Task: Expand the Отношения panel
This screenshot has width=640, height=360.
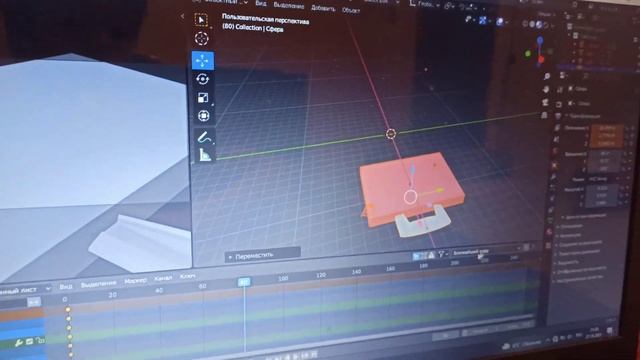Action: (571, 226)
